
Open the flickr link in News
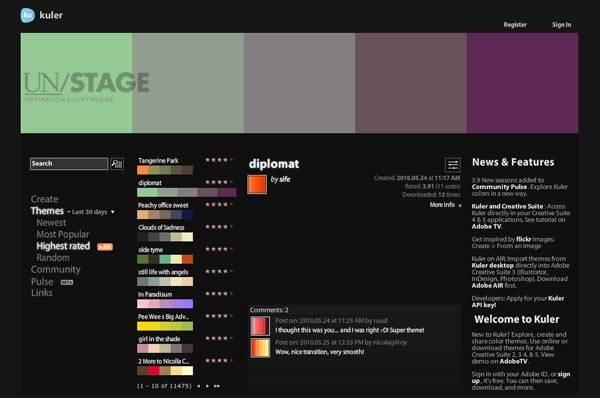523,239
